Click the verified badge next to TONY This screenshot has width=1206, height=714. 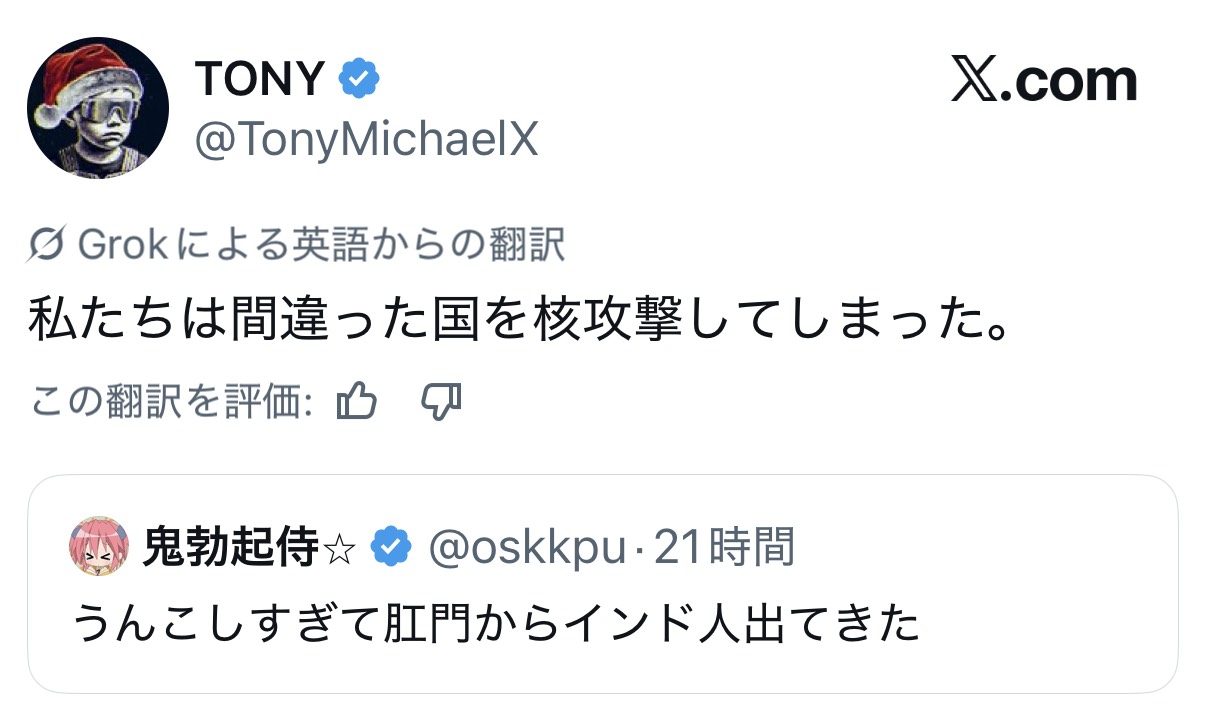click(359, 79)
